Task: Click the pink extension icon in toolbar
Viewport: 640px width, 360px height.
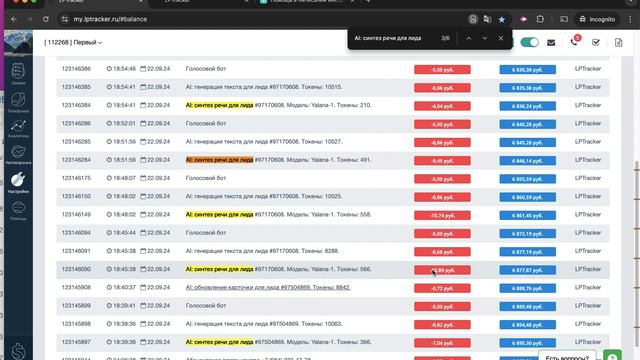Action: pos(524,19)
